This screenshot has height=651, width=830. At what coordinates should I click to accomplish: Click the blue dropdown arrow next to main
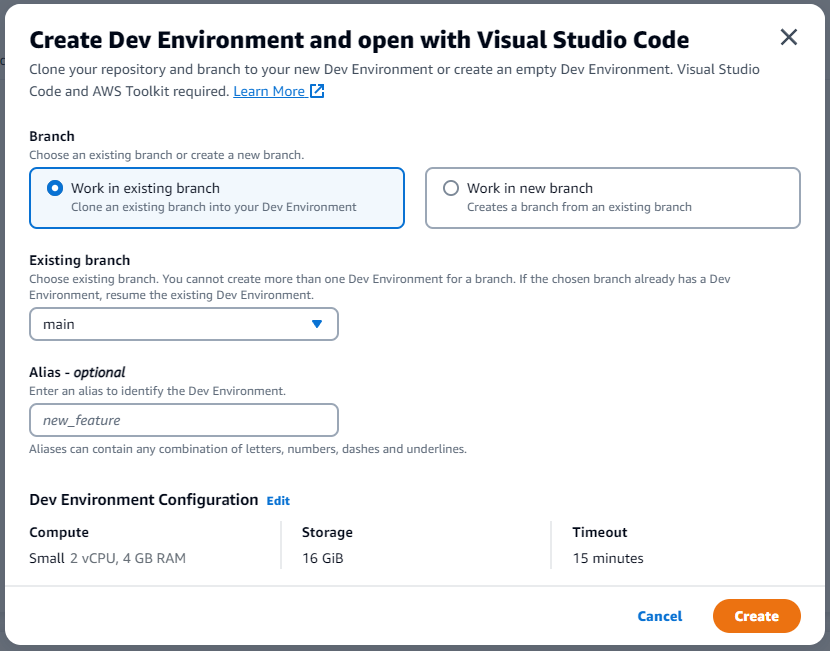pyautogui.click(x=317, y=324)
